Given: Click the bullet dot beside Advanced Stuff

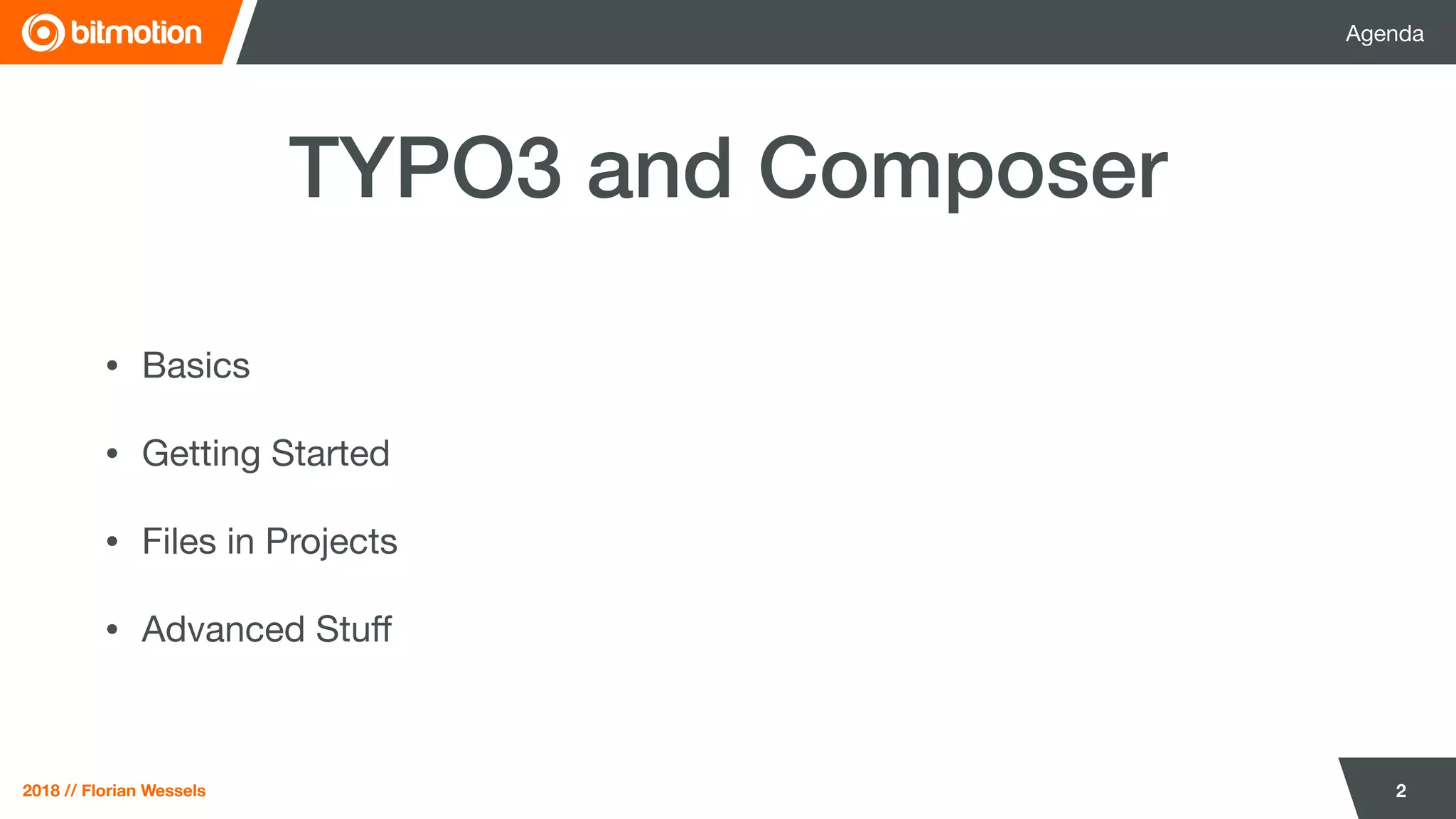Looking at the screenshot, I should 112,629.
